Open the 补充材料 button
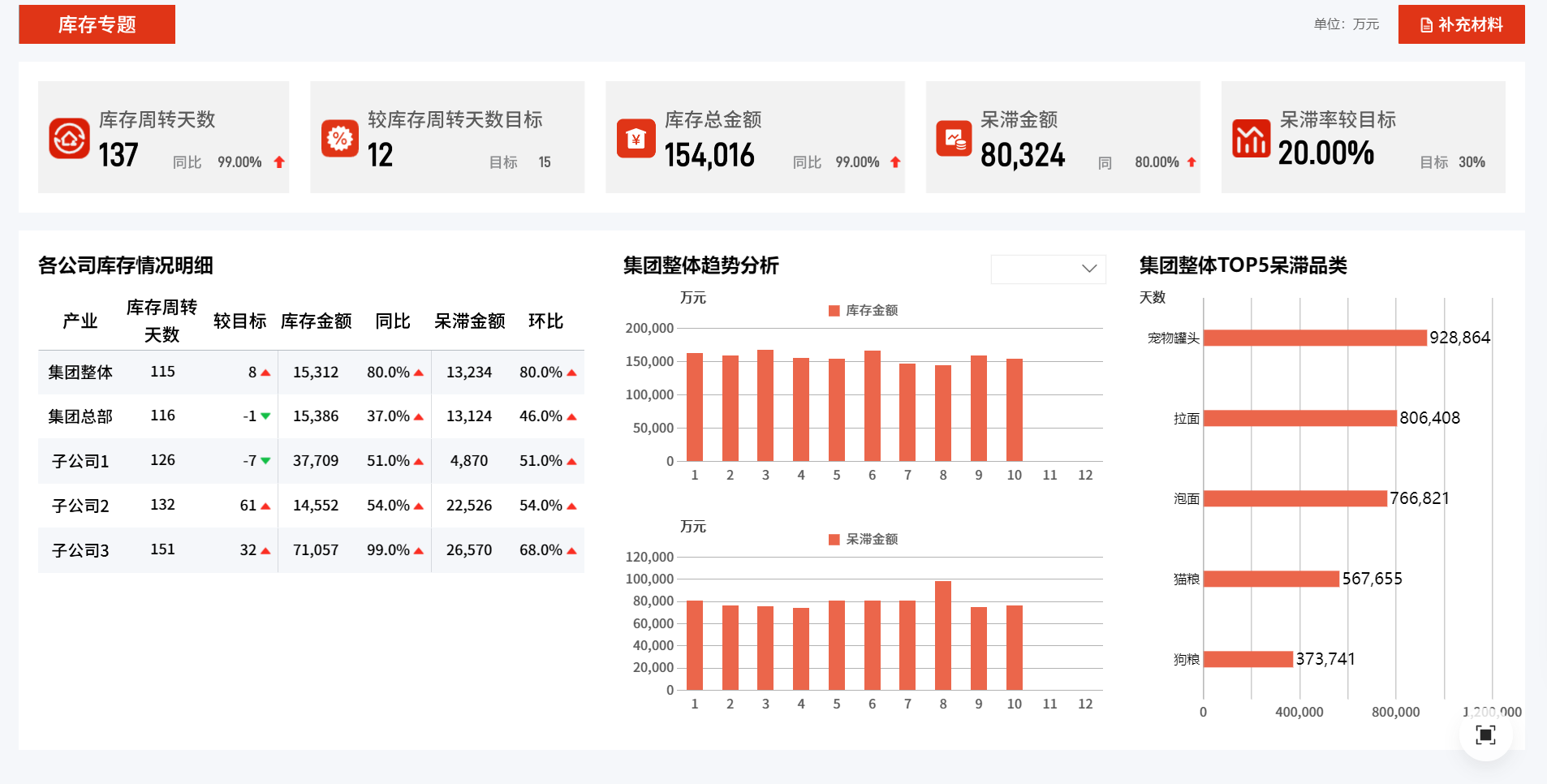 [x=1461, y=24]
